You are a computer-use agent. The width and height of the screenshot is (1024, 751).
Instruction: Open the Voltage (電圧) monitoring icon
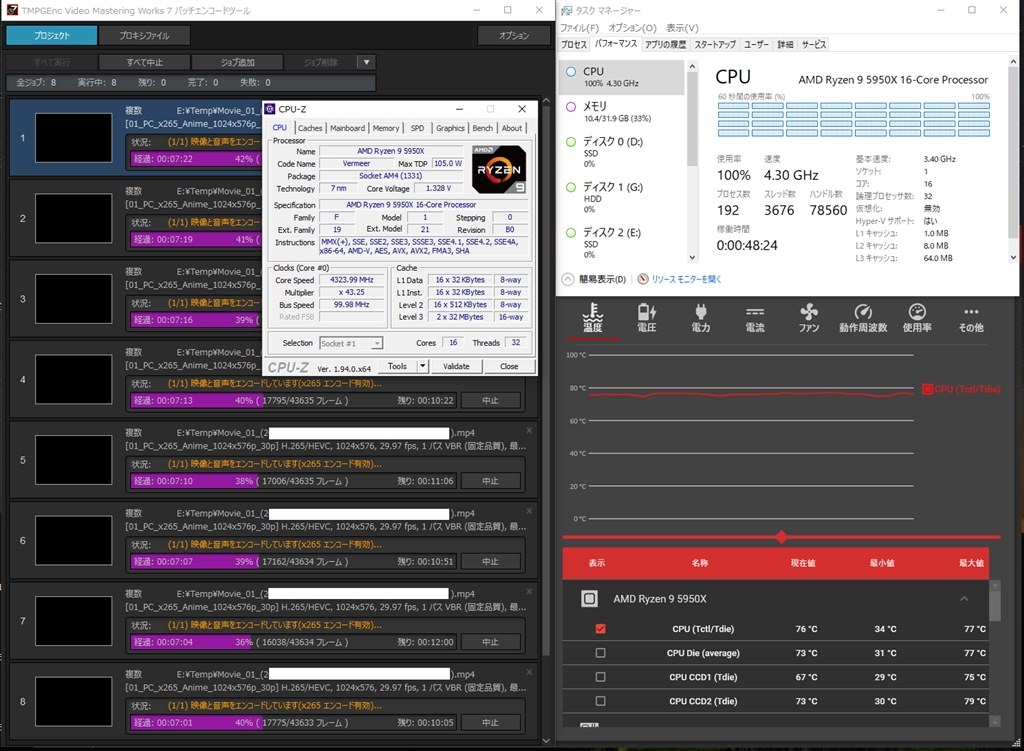point(647,319)
